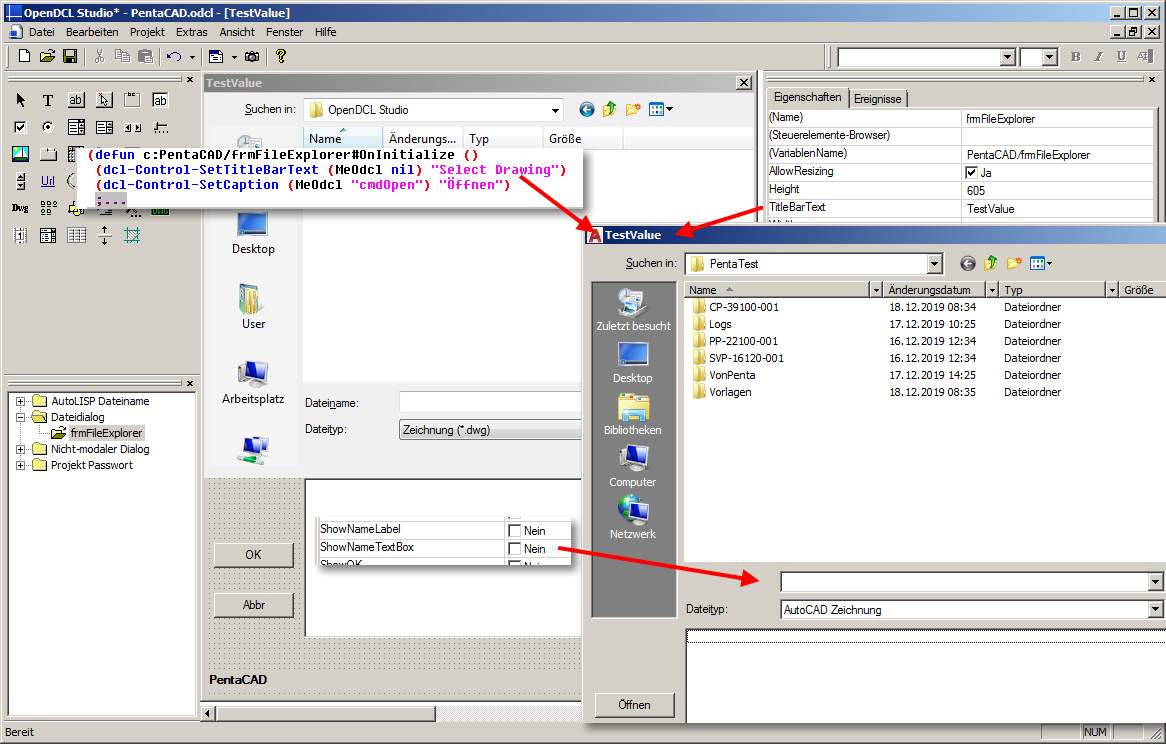Viewport: 1166px width, 744px height.
Task: Enable the ShowNameLabel checkbox
Action: coord(514,531)
